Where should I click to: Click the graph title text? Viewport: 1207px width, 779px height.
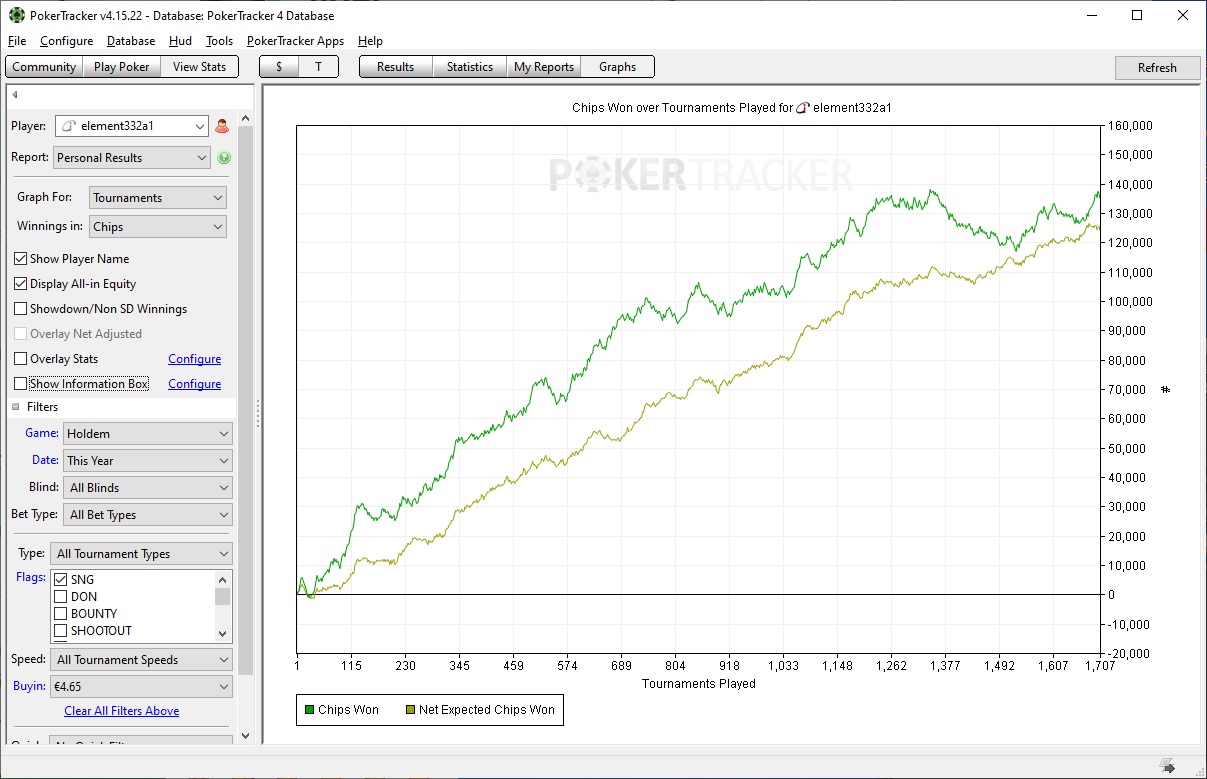[732, 107]
